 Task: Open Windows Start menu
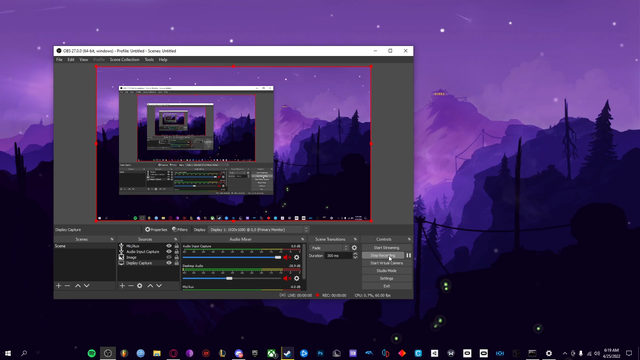8,353
